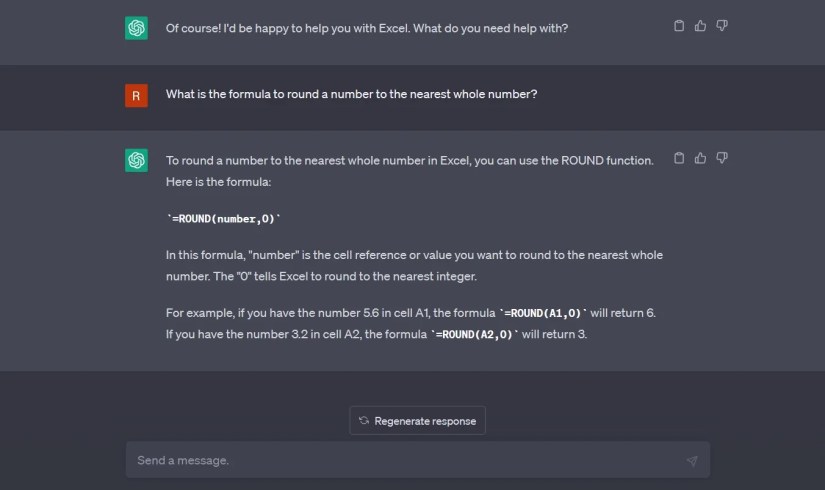Click the paragraph explaining the "number" argument
The image size is (825, 490).
[414, 265]
